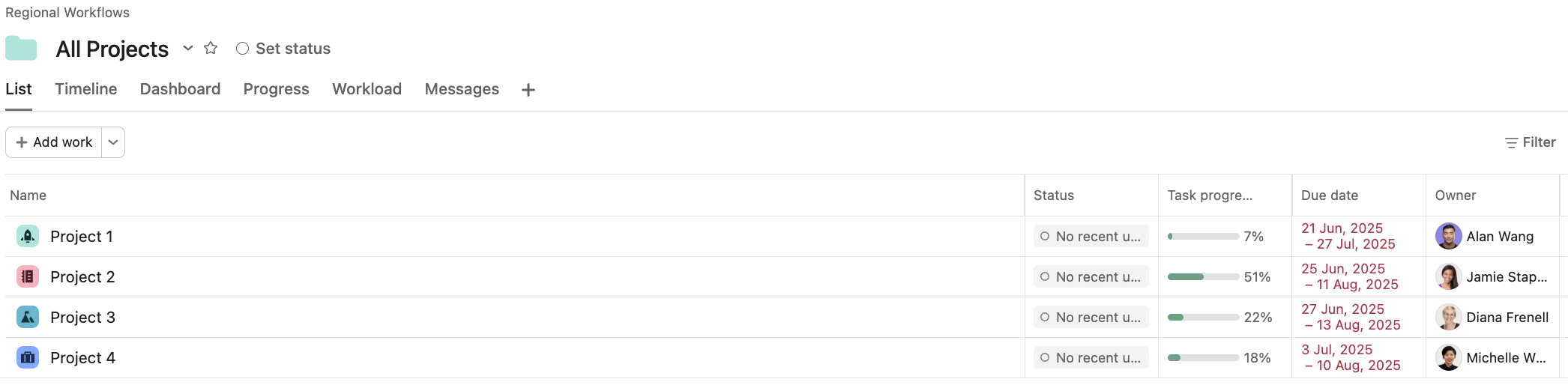Viewport: 1568px width, 388px height.
Task: Click the Project 4 briefcase icon
Action: (28, 358)
